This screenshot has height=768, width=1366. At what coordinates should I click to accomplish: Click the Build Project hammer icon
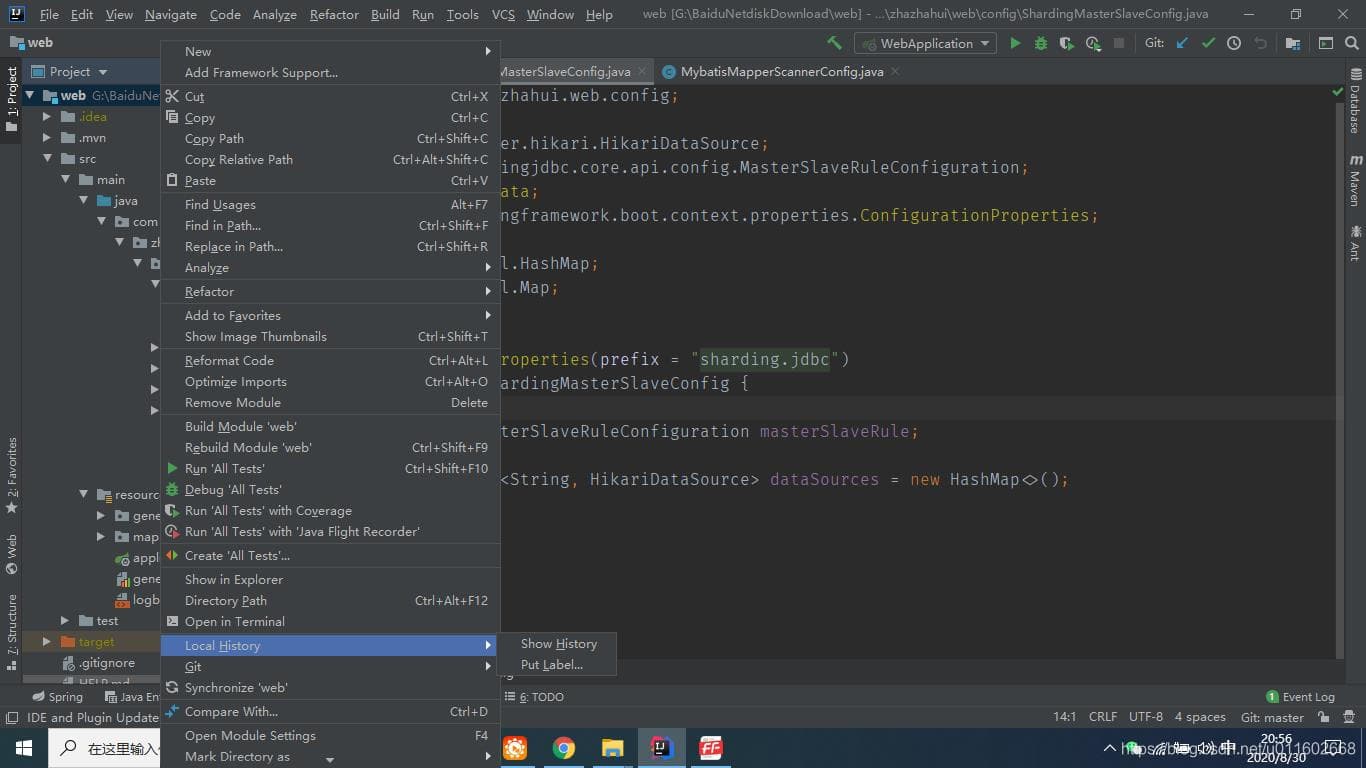(x=834, y=43)
